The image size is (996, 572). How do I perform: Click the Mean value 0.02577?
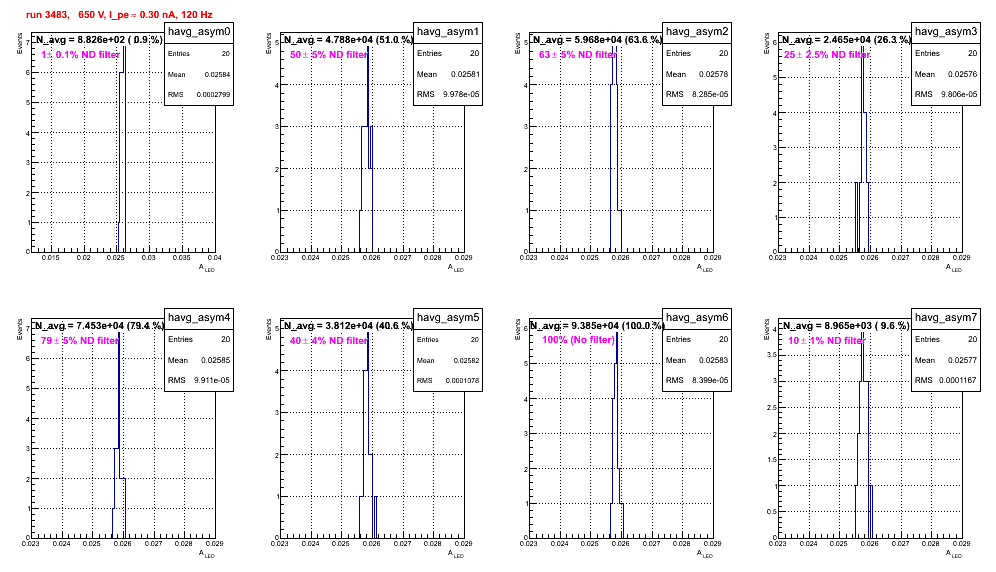tap(964, 360)
